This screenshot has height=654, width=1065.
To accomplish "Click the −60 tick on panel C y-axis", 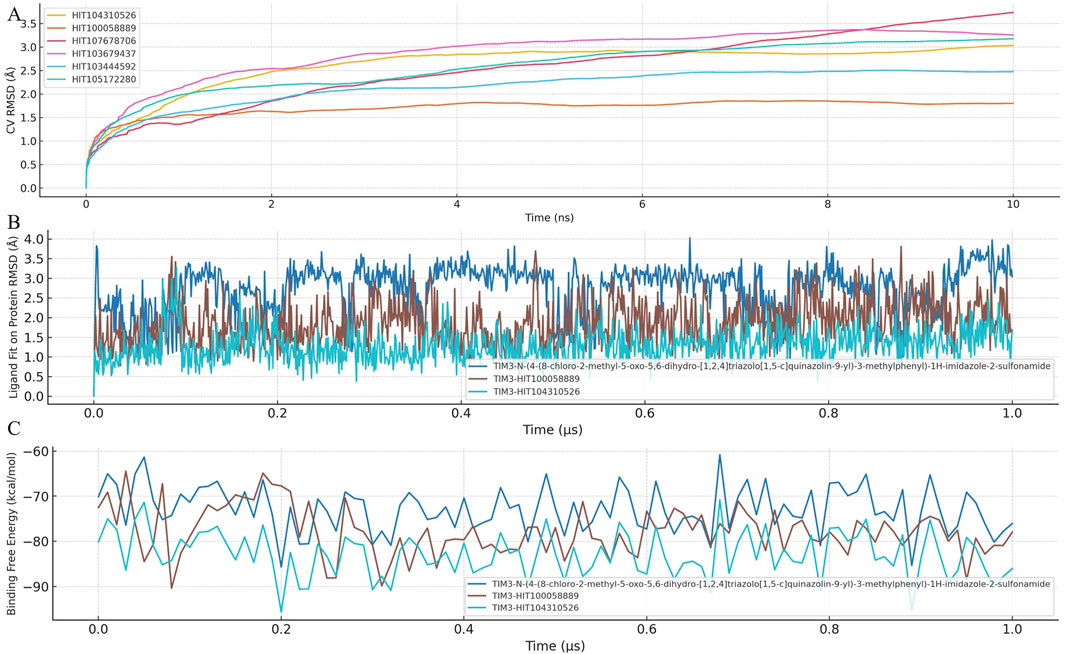I will tap(35, 452).
